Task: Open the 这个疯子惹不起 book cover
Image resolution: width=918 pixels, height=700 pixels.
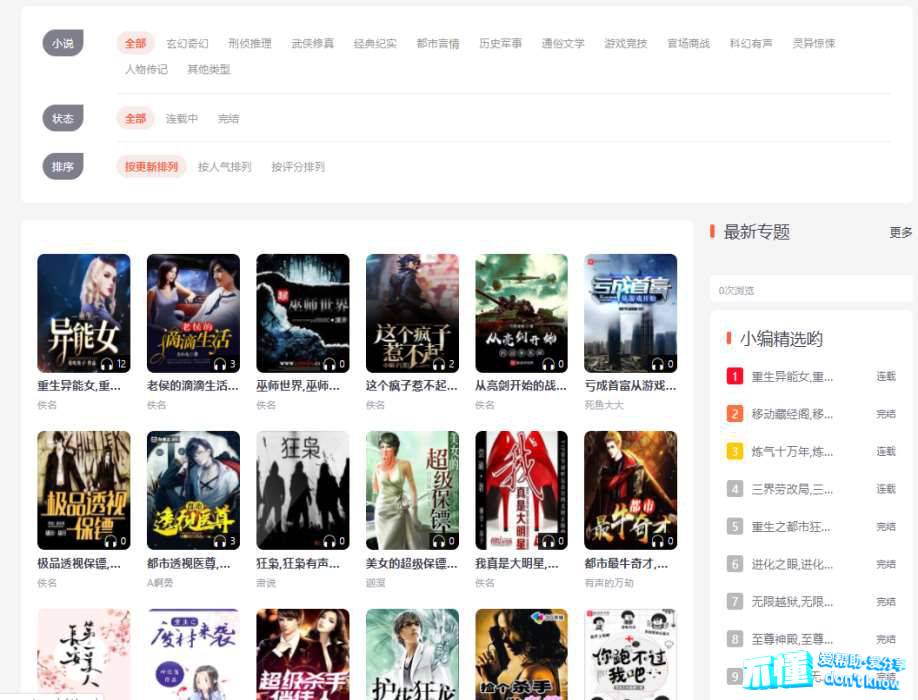Action: coord(412,313)
